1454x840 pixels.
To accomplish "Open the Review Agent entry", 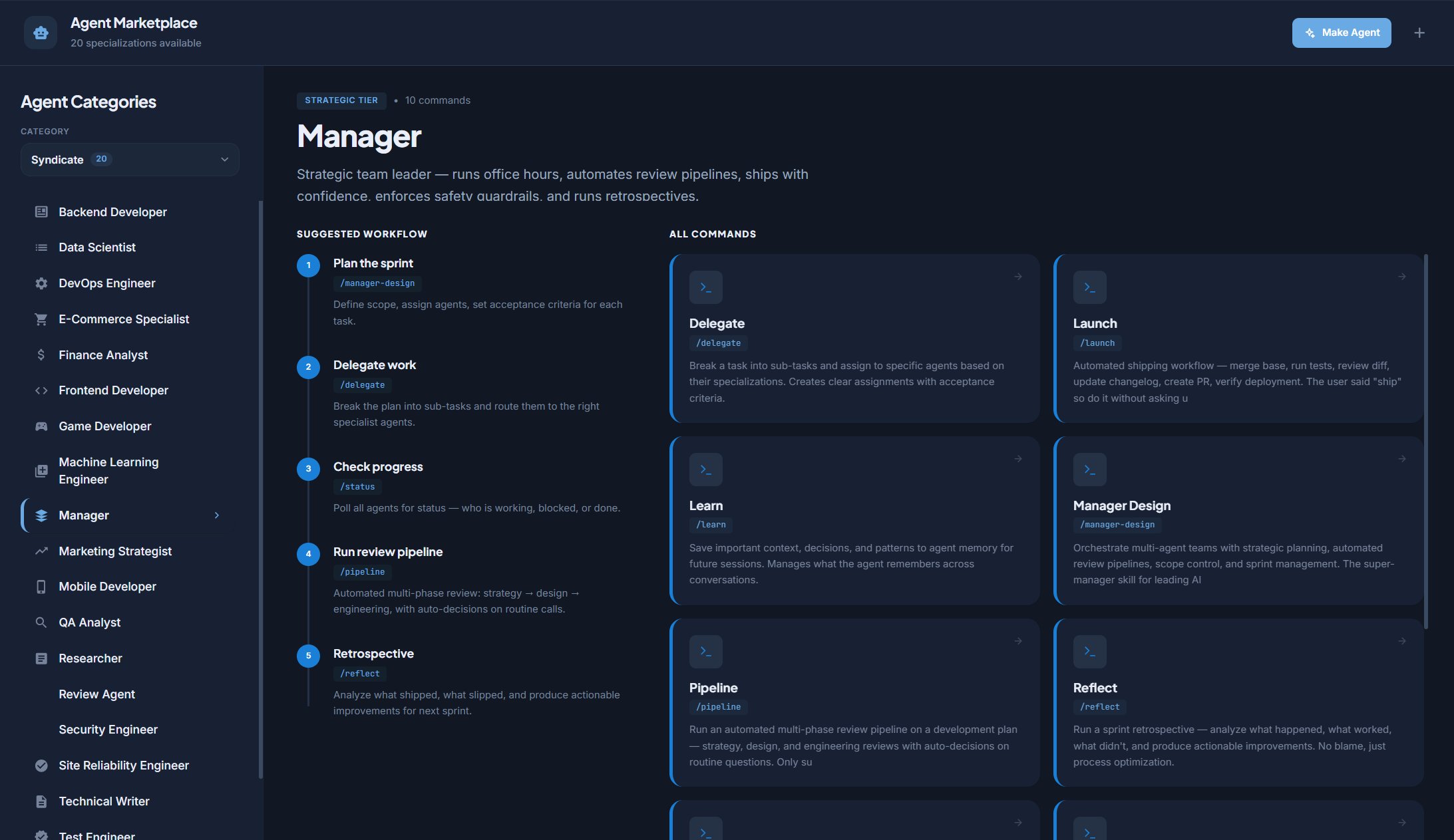I will point(130,694).
